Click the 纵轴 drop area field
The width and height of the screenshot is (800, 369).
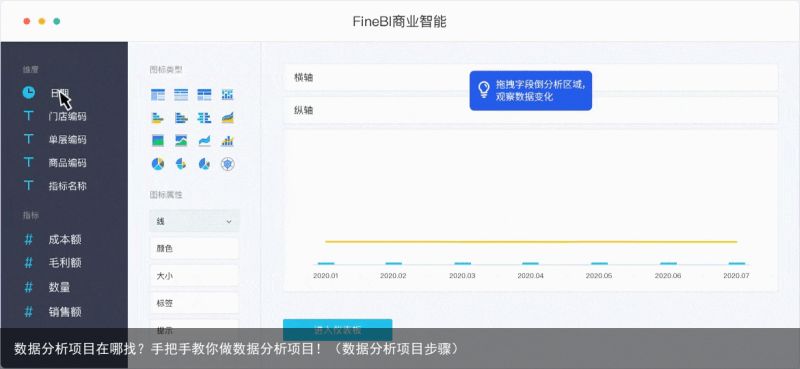coord(531,110)
